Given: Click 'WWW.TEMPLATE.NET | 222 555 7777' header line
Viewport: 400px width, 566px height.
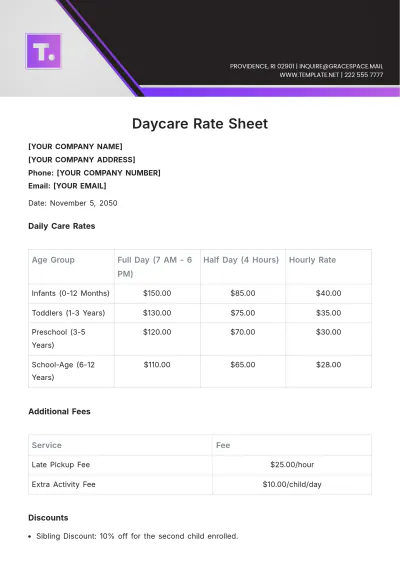Looking at the screenshot, I should (331, 75).
